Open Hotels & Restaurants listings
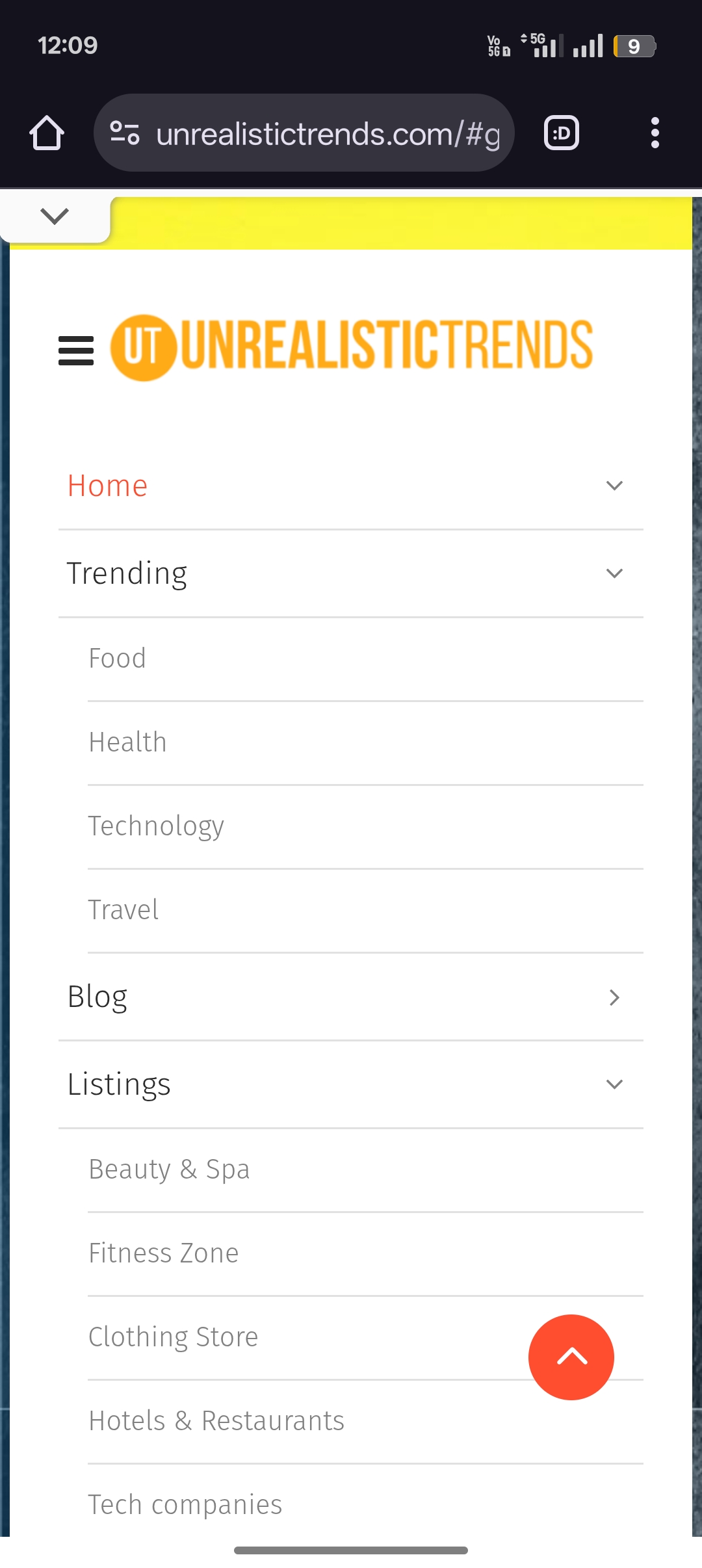The image size is (702, 1568). tap(216, 1421)
